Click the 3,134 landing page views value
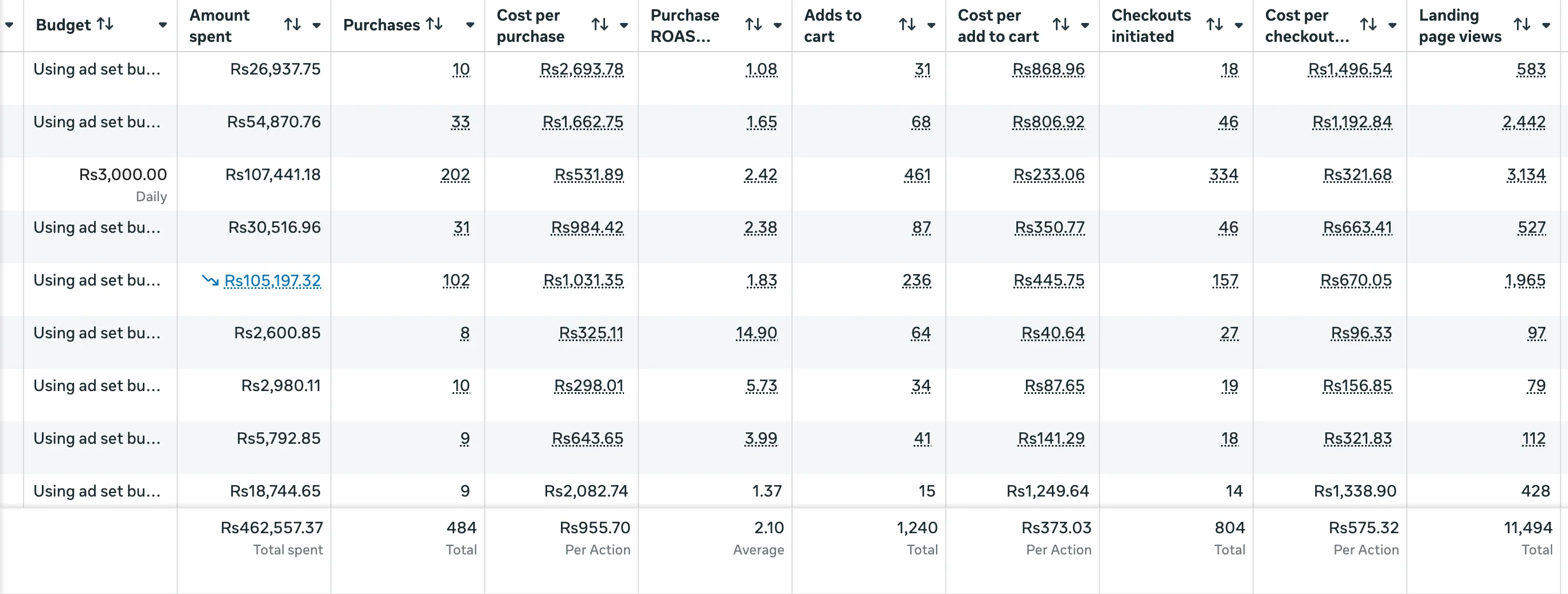 pyautogui.click(x=1526, y=175)
